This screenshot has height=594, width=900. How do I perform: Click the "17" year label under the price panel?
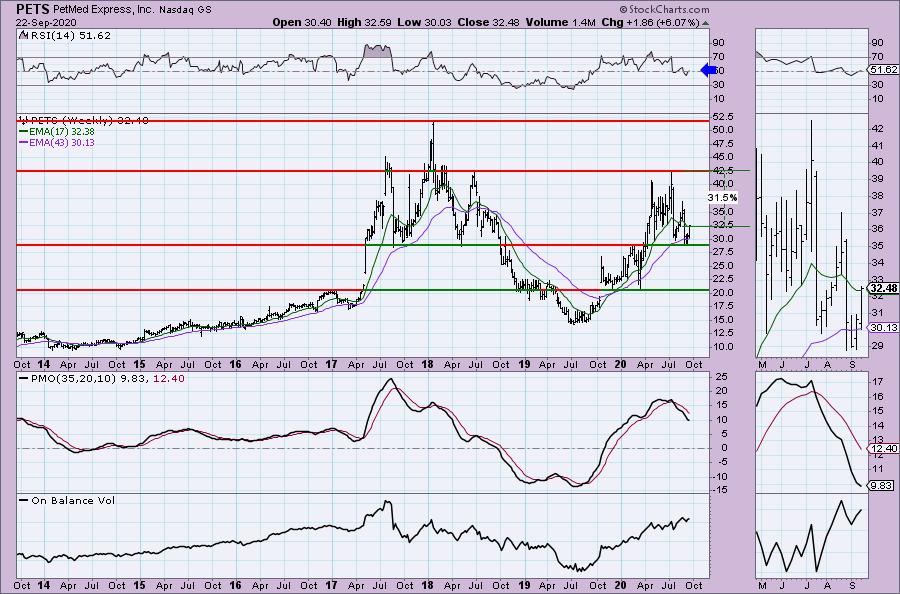pos(331,364)
